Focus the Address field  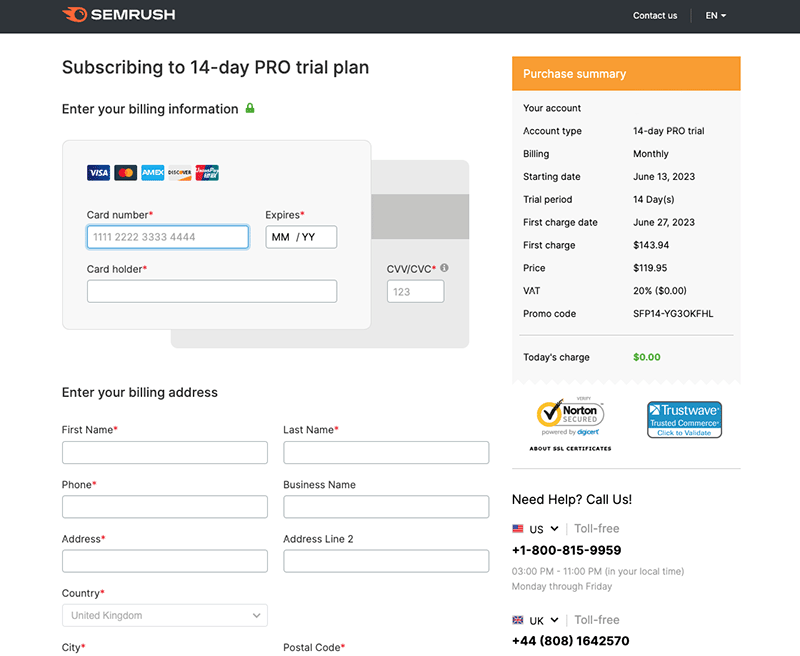[x=165, y=561]
